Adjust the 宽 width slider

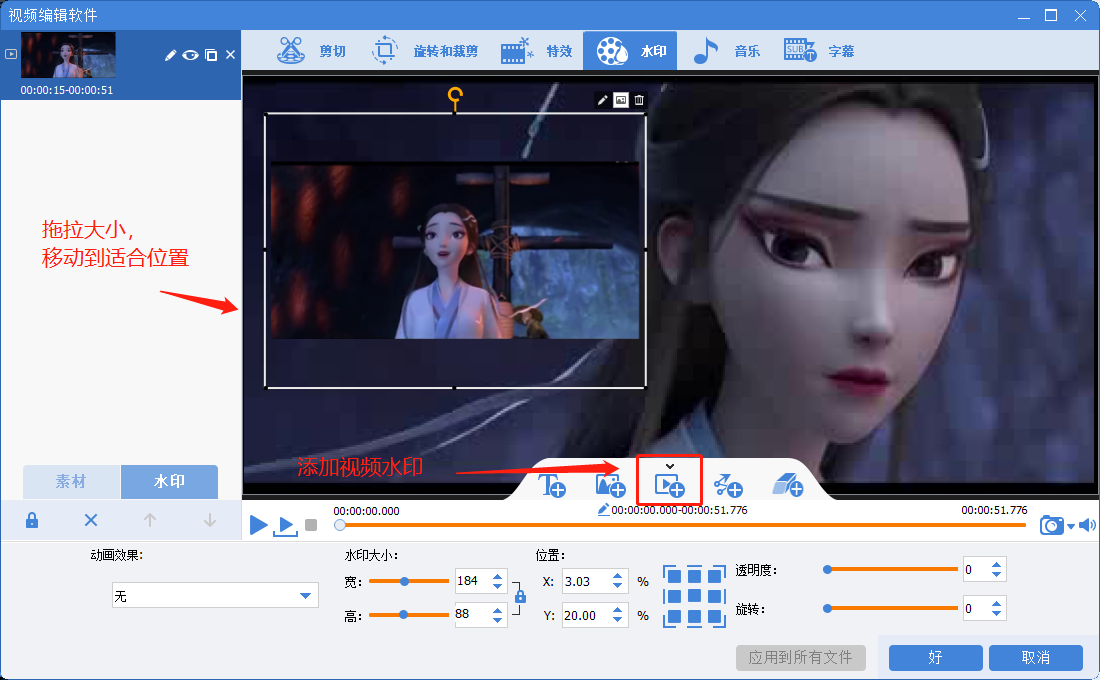point(408,581)
